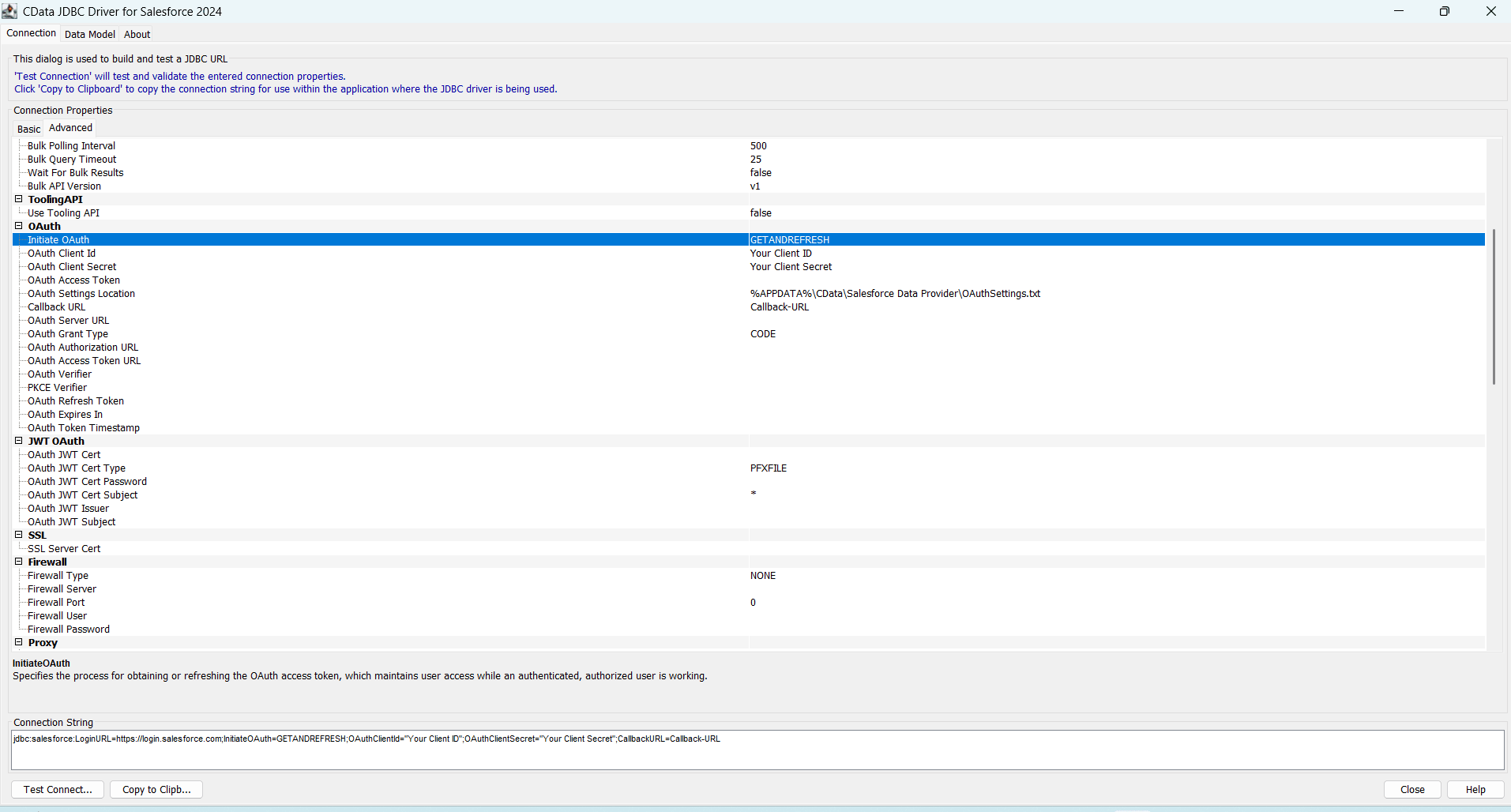The height and width of the screenshot is (812, 1511).
Task: Edit the OAuth Grant Type value CODE
Action: click(763, 334)
